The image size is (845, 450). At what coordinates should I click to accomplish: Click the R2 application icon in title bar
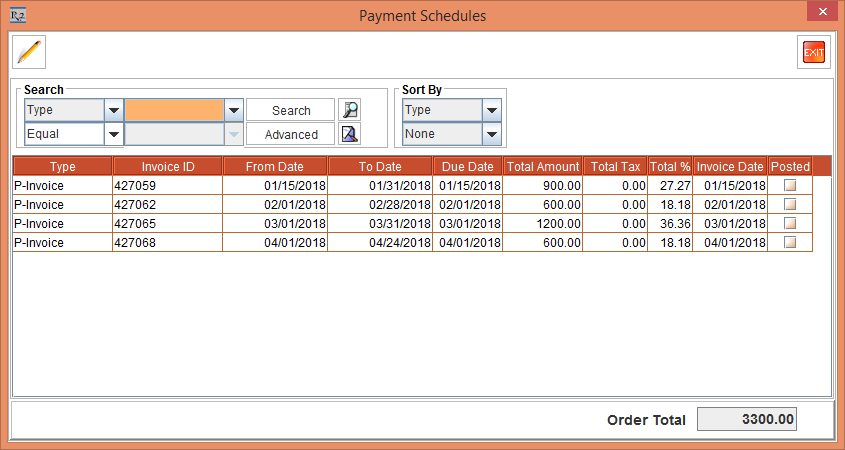(x=17, y=15)
